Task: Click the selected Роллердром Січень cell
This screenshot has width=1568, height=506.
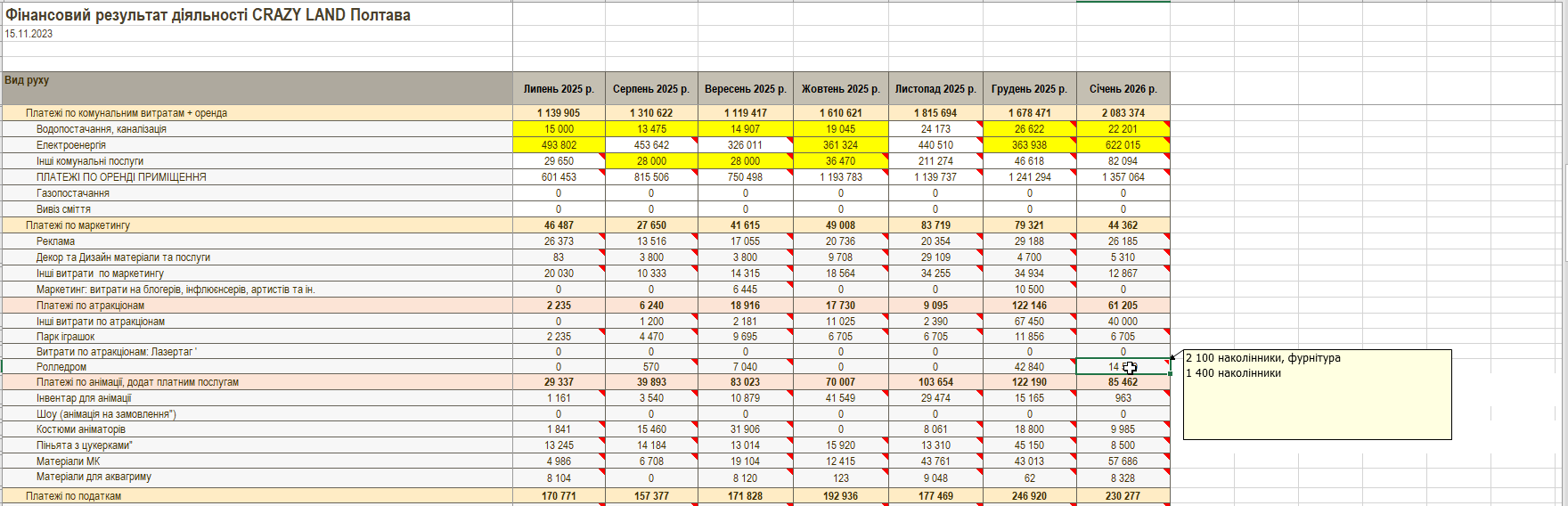Action: 1123,367
